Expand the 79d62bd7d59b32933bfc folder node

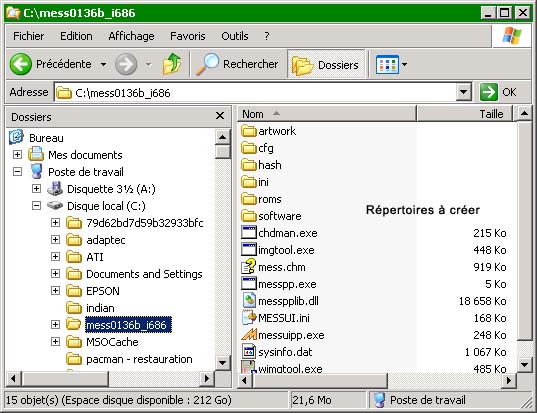tap(55, 223)
